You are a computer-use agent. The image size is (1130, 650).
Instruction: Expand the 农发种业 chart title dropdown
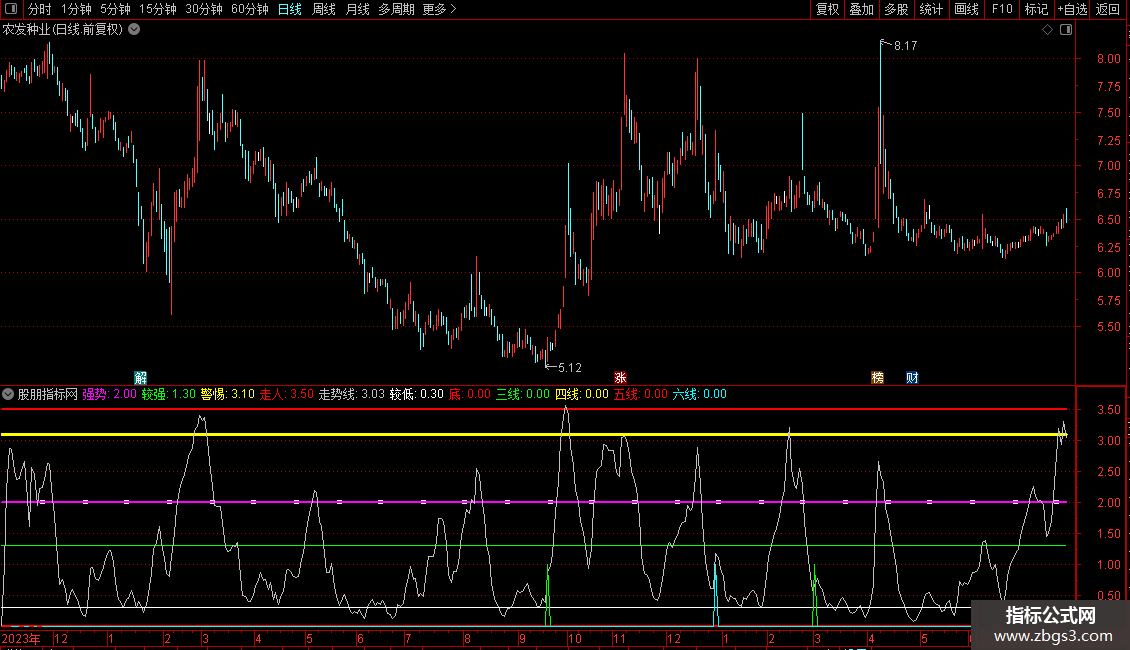pos(134,30)
